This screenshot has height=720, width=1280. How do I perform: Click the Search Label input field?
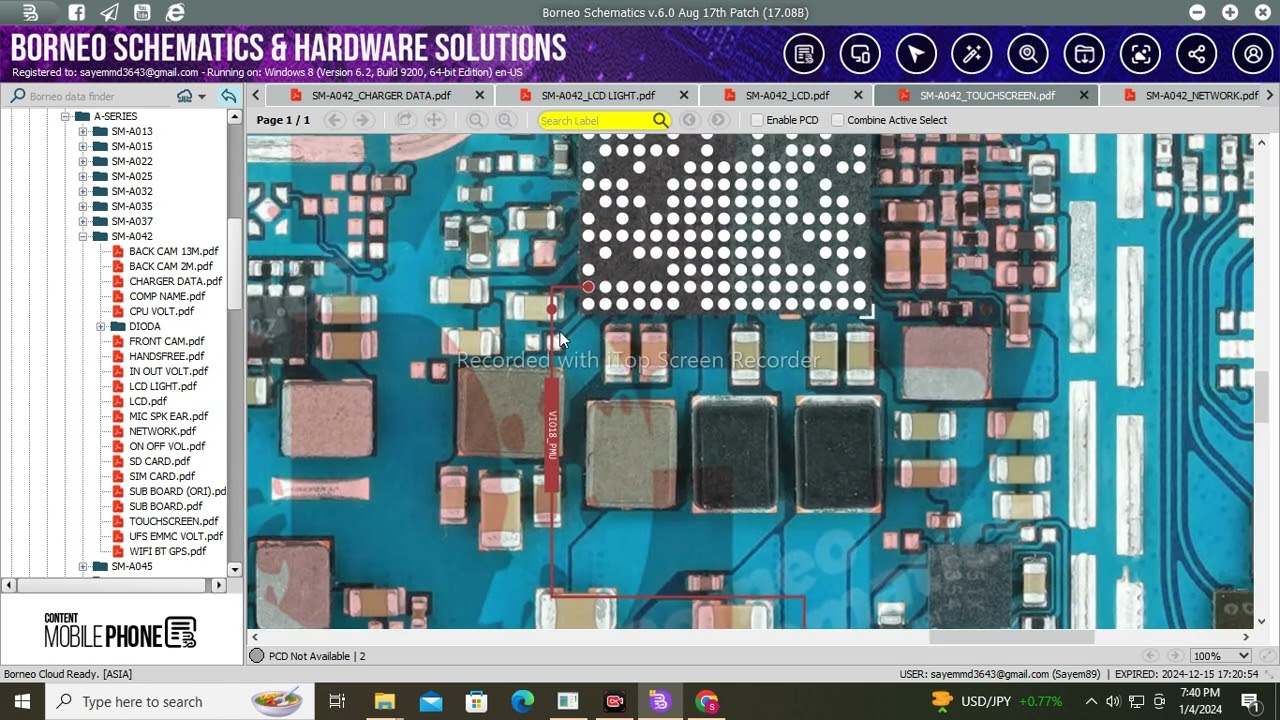(x=594, y=120)
